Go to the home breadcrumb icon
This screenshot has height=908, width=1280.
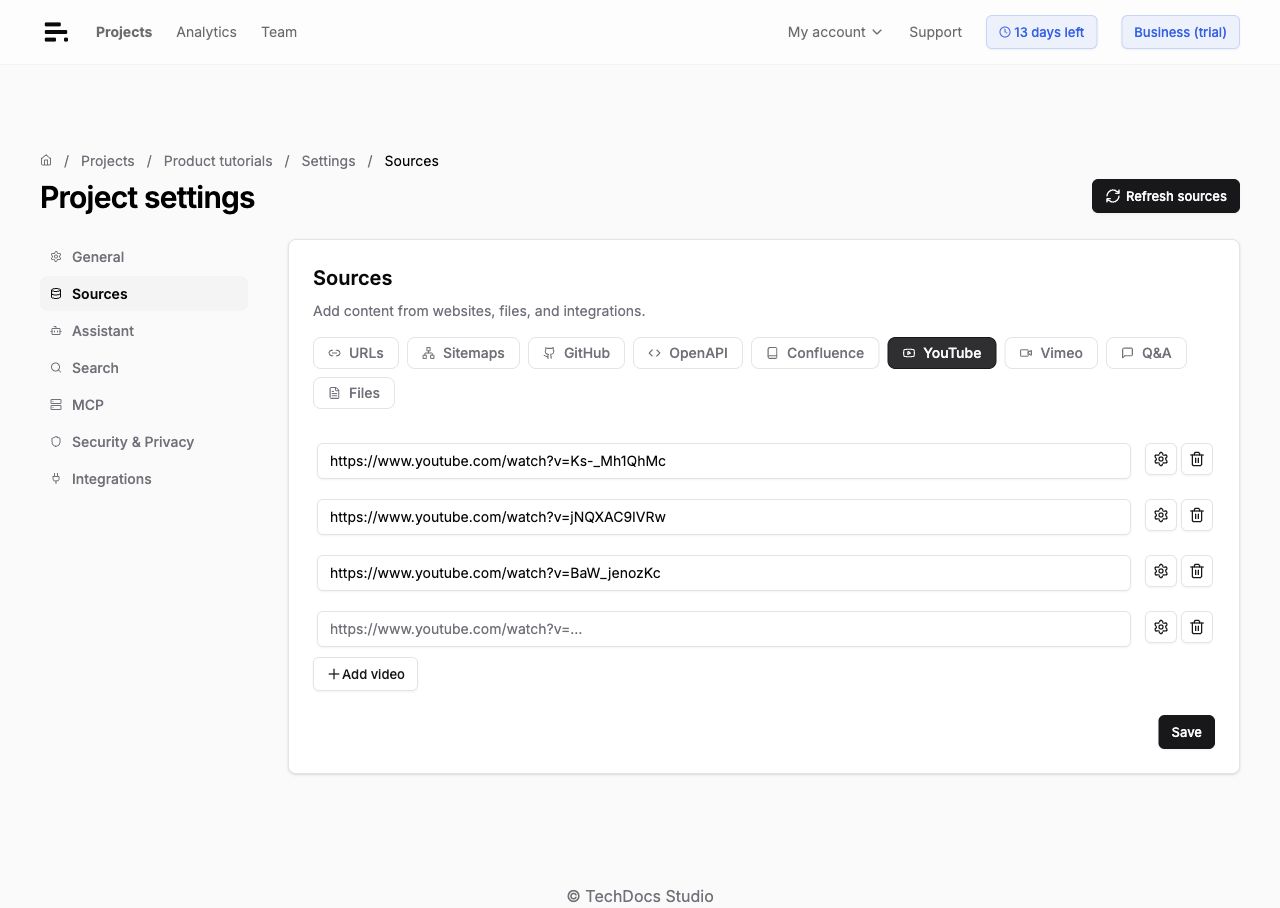click(x=46, y=160)
